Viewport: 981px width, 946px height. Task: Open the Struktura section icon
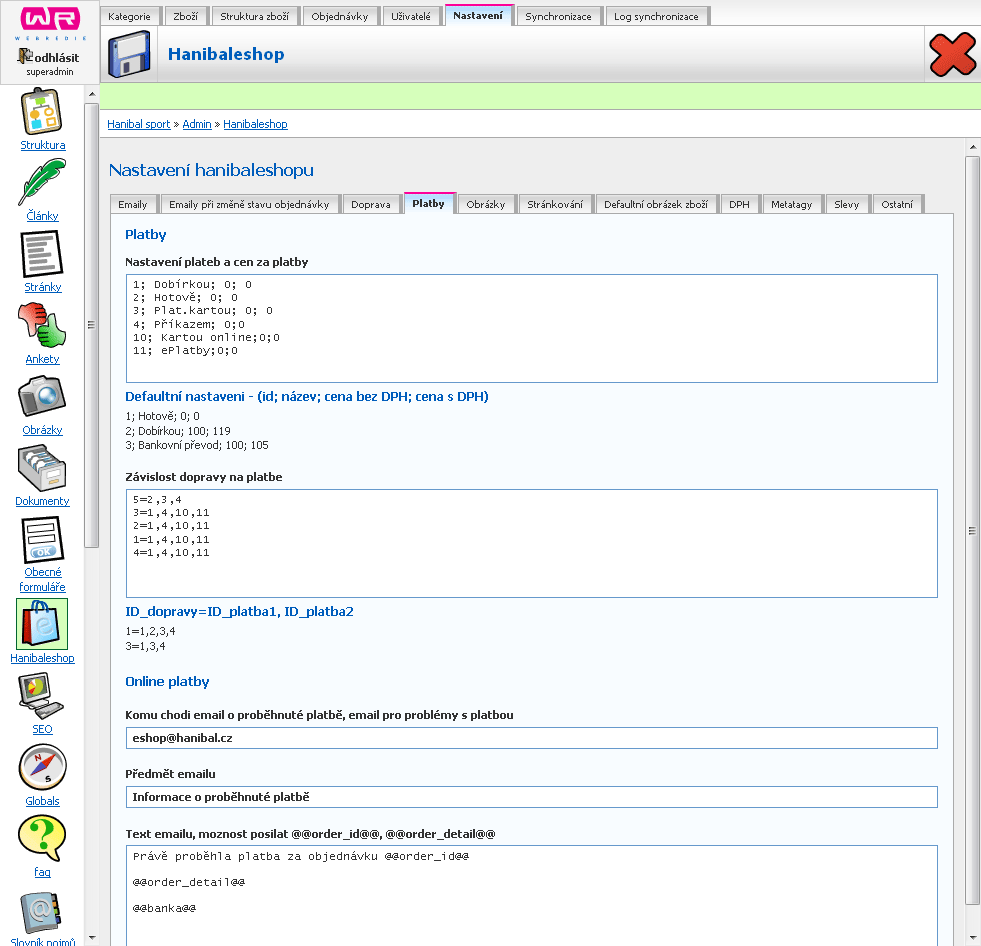42,111
